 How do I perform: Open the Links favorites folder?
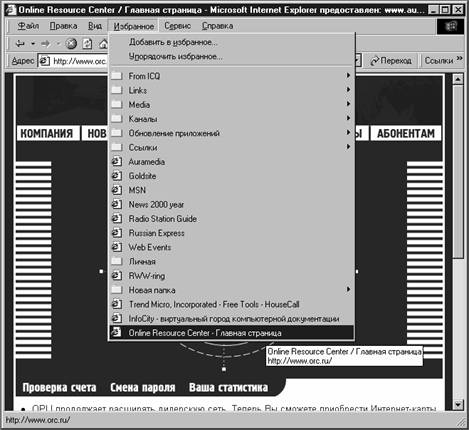pyautogui.click(x=138, y=90)
